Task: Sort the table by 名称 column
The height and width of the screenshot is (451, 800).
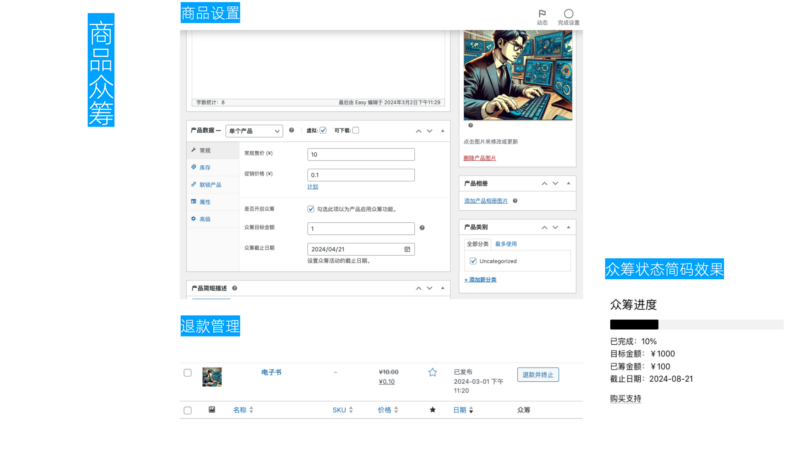Action: click(x=243, y=410)
